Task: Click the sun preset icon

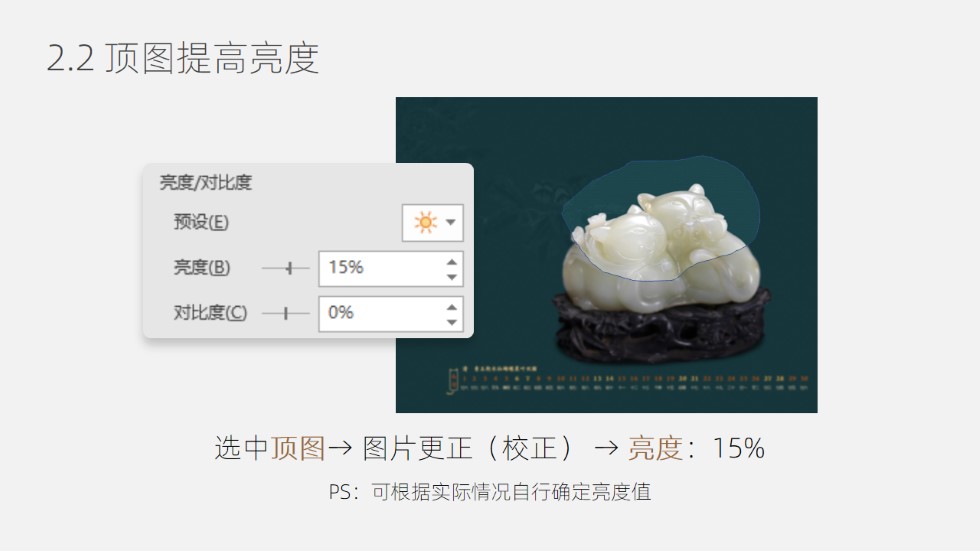Action: [425, 222]
